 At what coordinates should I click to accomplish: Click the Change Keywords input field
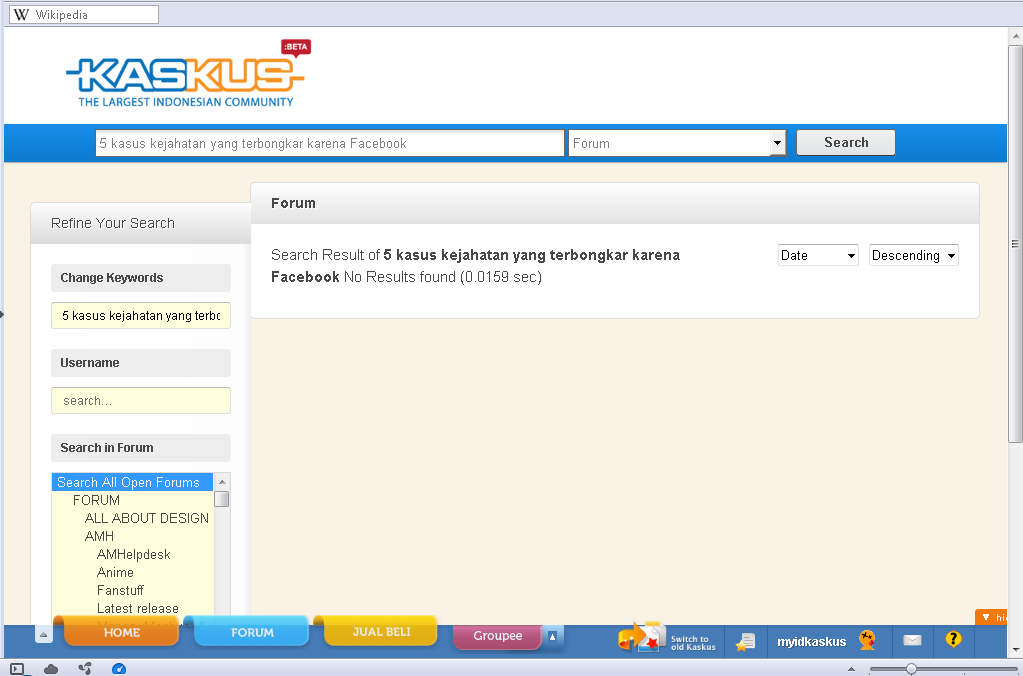click(x=141, y=315)
